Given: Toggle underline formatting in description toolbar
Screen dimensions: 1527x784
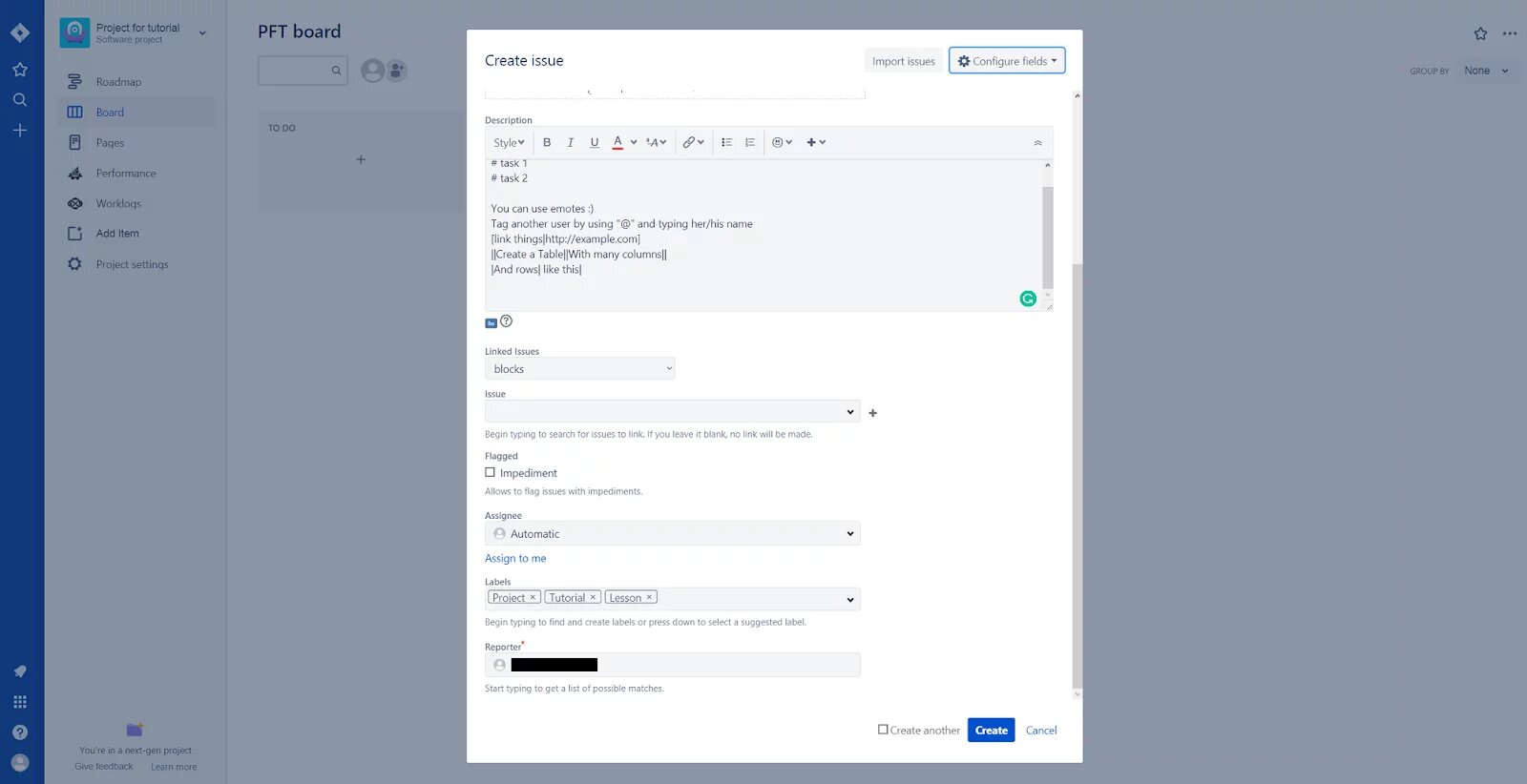Looking at the screenshot, I should [x=595, y=142].
